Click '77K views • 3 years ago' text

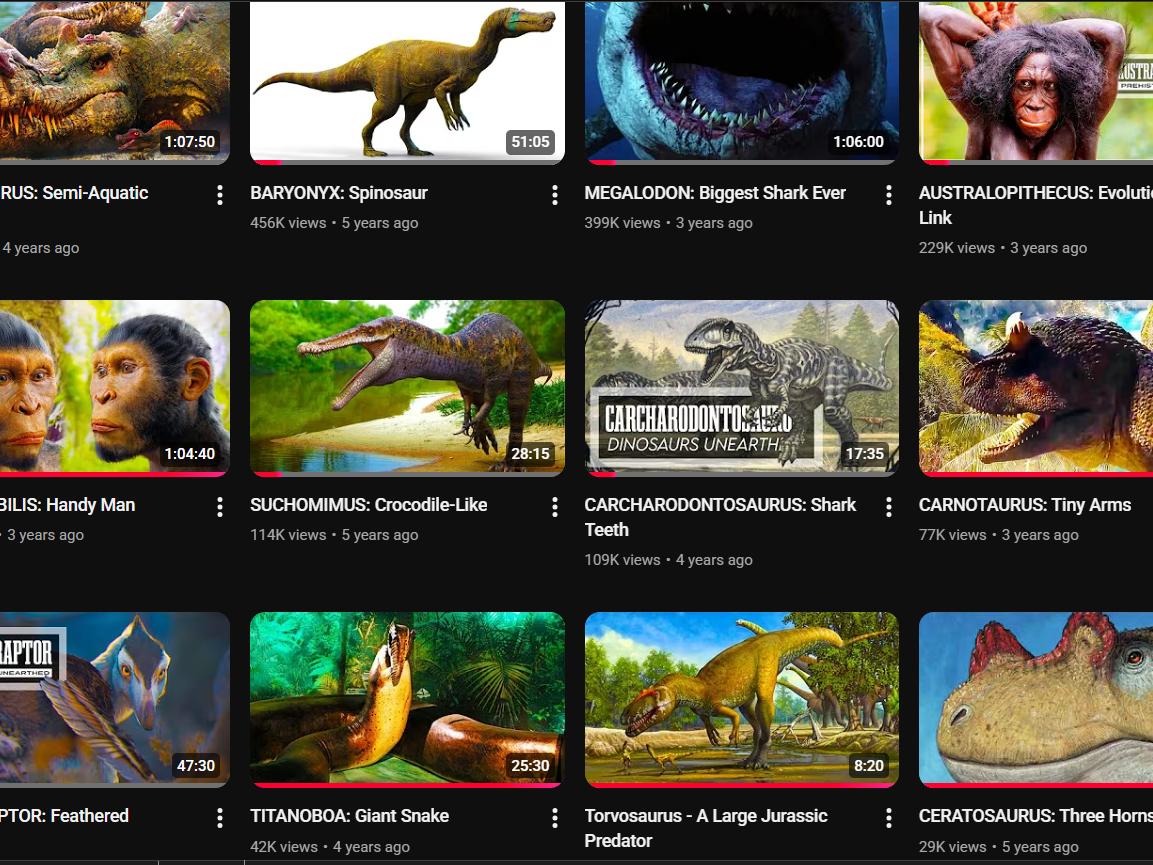tap(999, 535)
